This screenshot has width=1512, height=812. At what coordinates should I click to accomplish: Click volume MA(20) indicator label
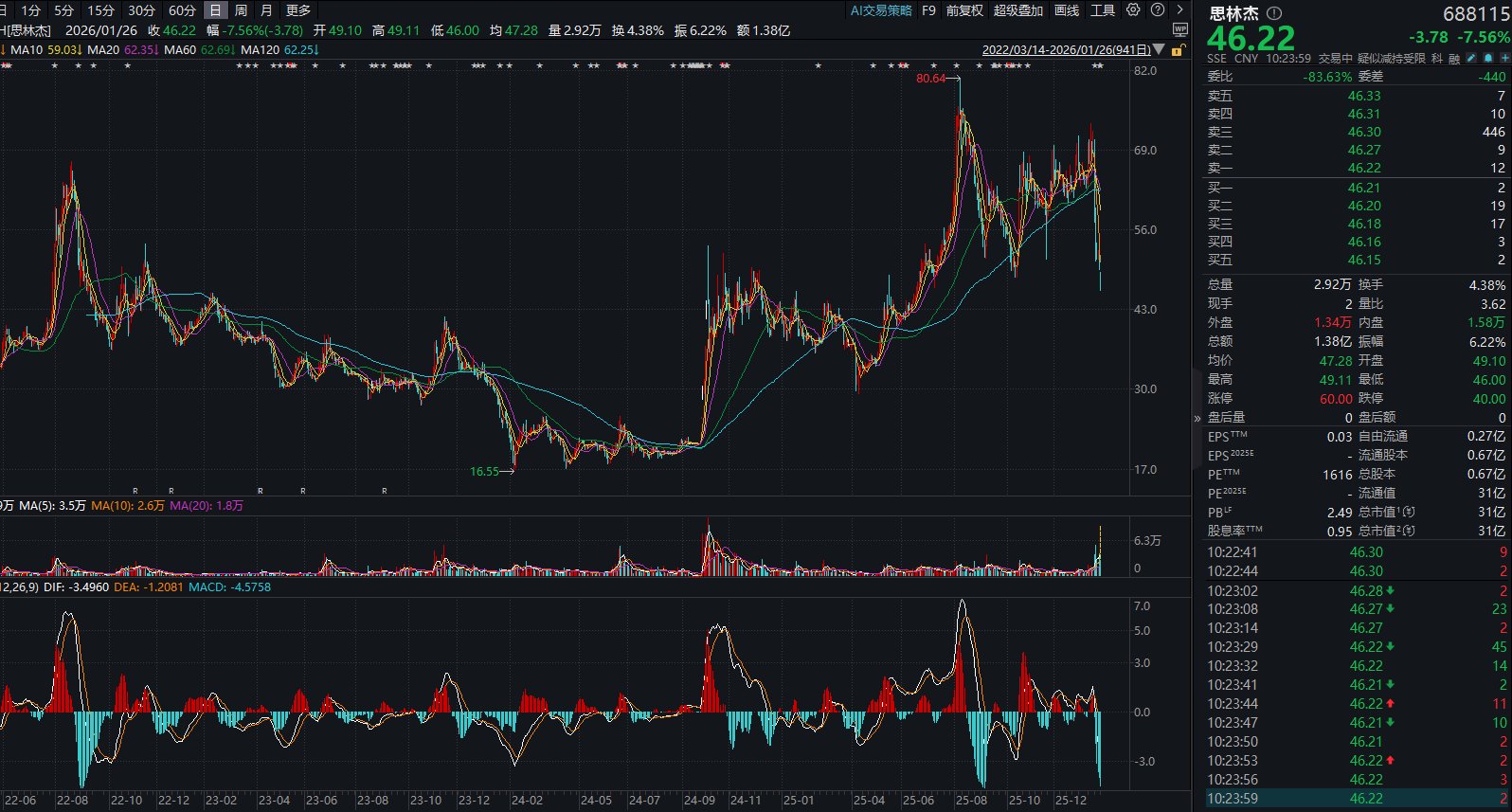coord(207,506)
